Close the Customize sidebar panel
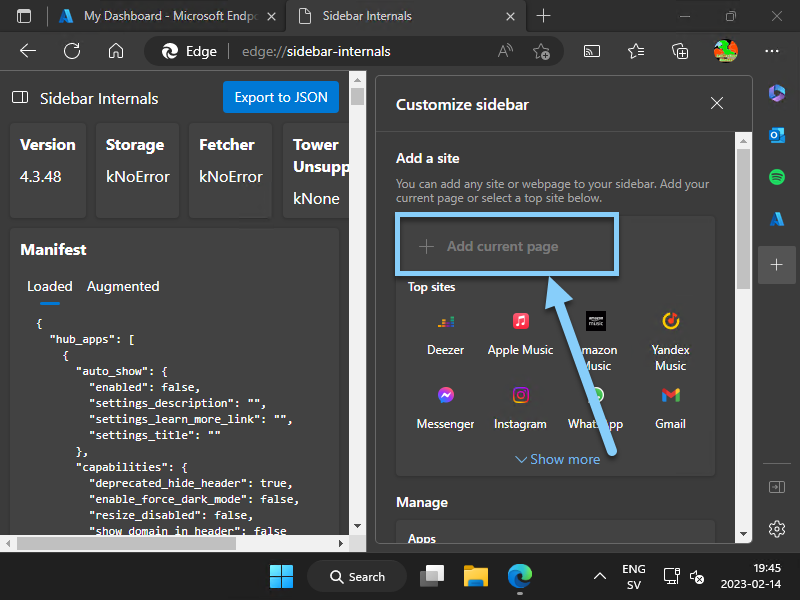 tap(716, 104)
